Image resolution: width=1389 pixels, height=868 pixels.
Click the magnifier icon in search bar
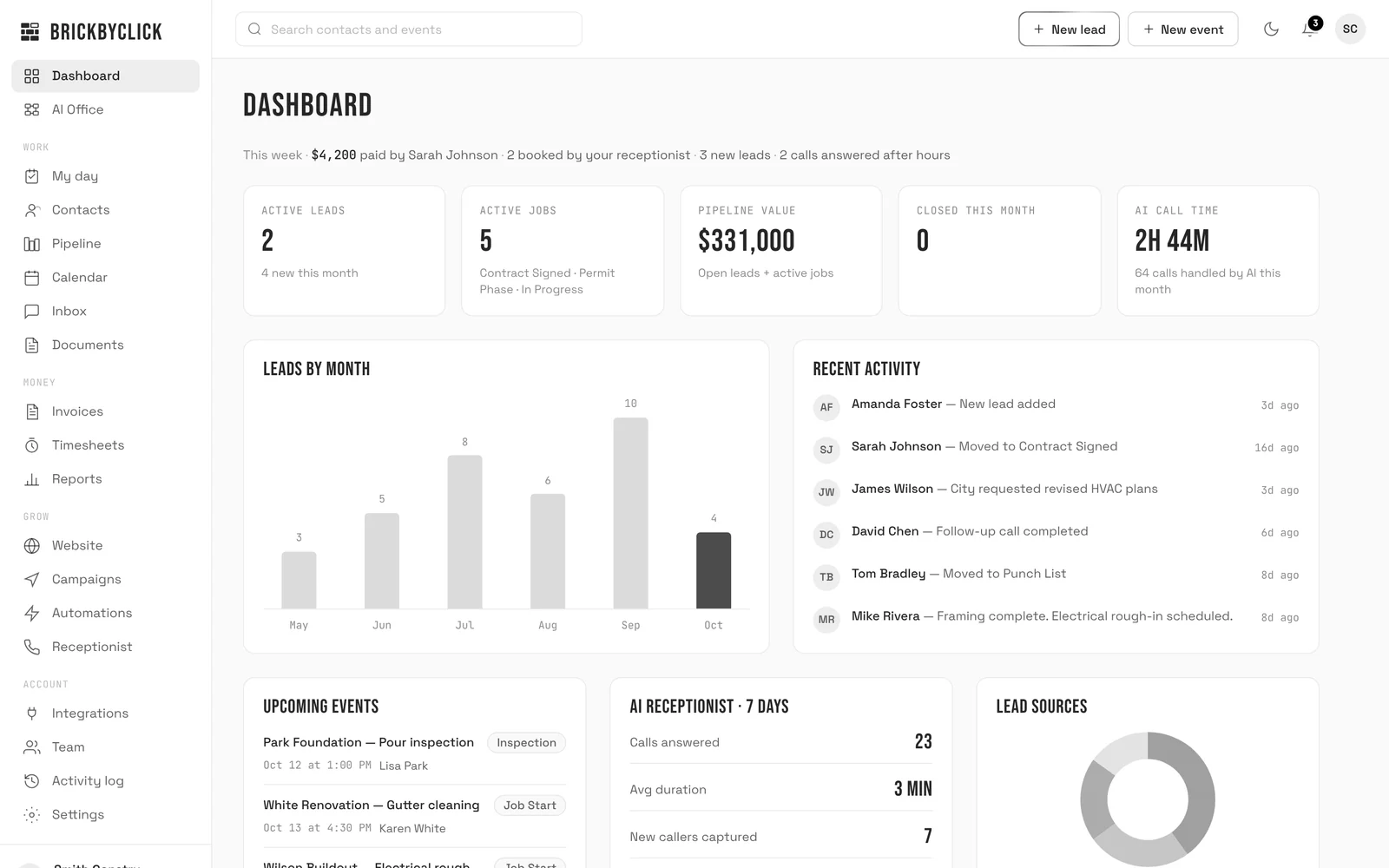coord(254,30)
